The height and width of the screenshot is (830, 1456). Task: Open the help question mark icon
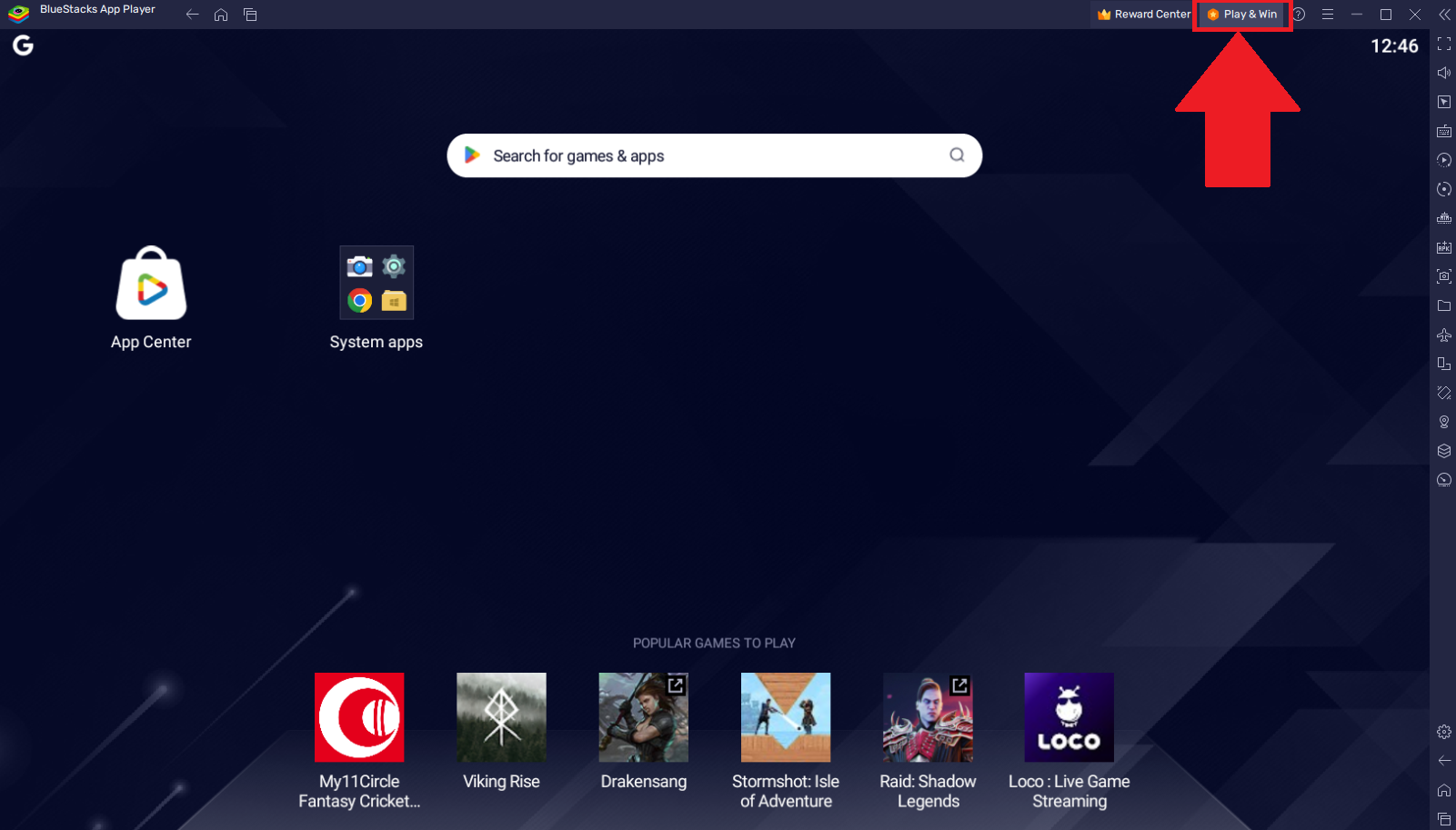pyautogui.click(x=1299, y=15)
